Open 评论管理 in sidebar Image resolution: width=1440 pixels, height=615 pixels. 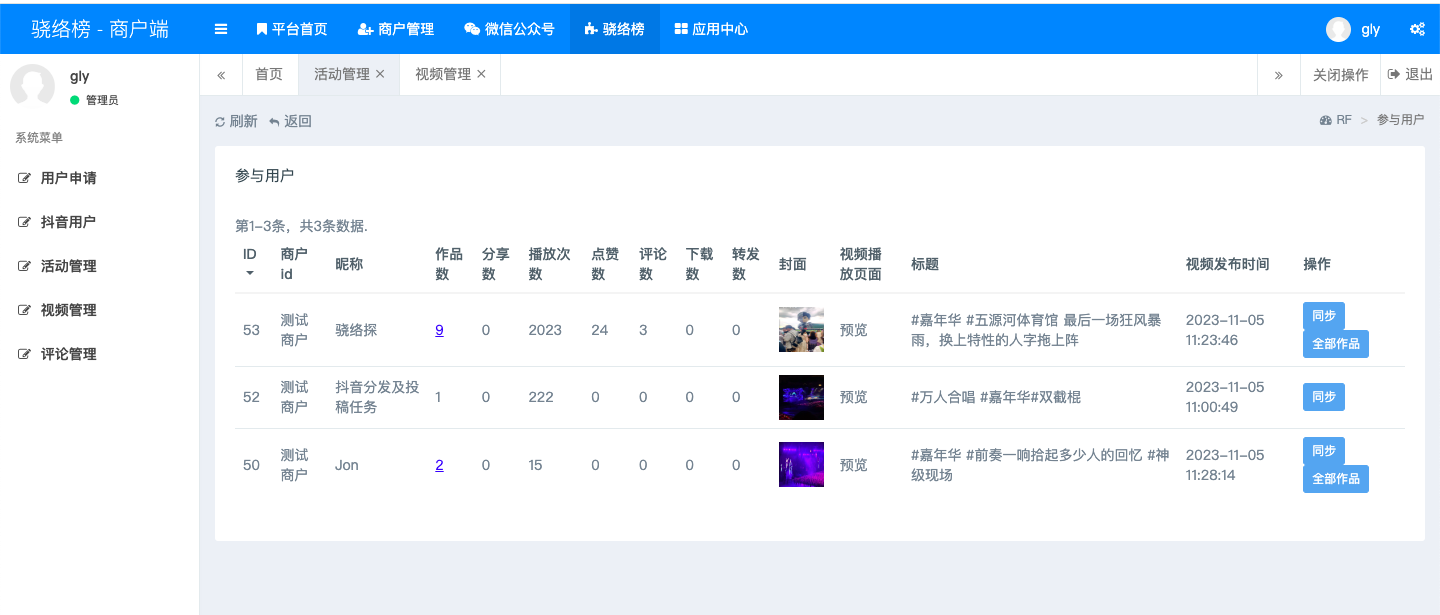(x=68, y=354)
